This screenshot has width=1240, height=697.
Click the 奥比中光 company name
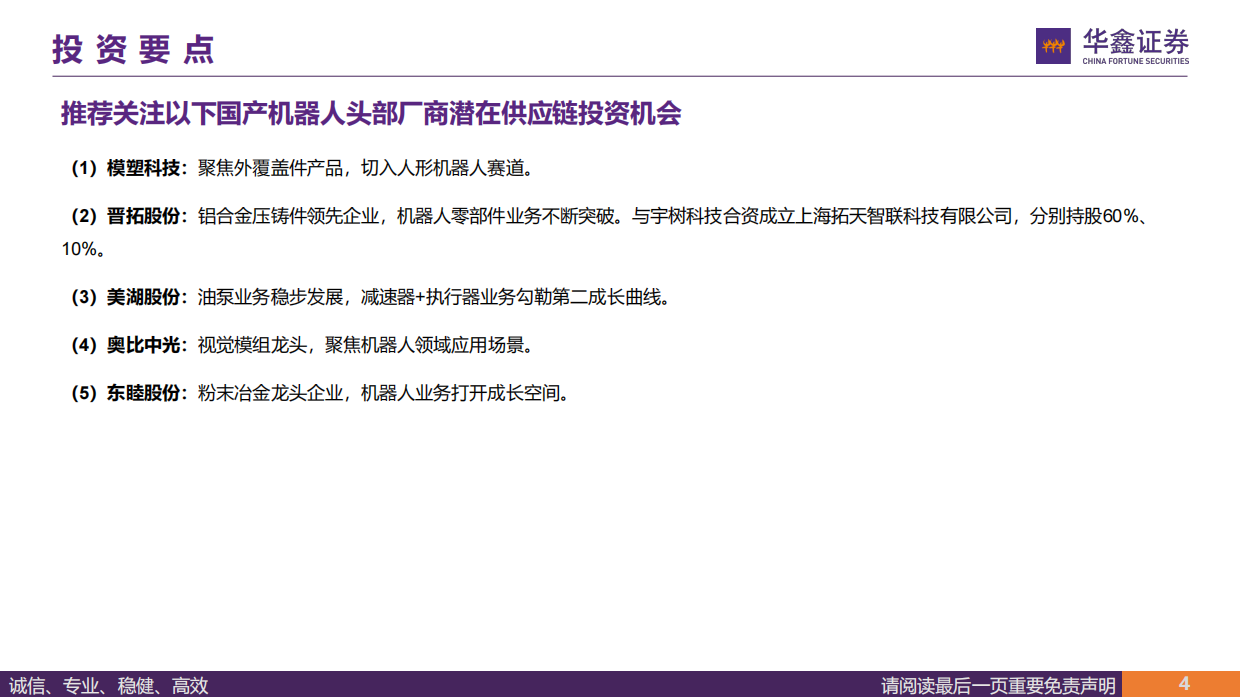pyautogui.click(x=143, y=345)
